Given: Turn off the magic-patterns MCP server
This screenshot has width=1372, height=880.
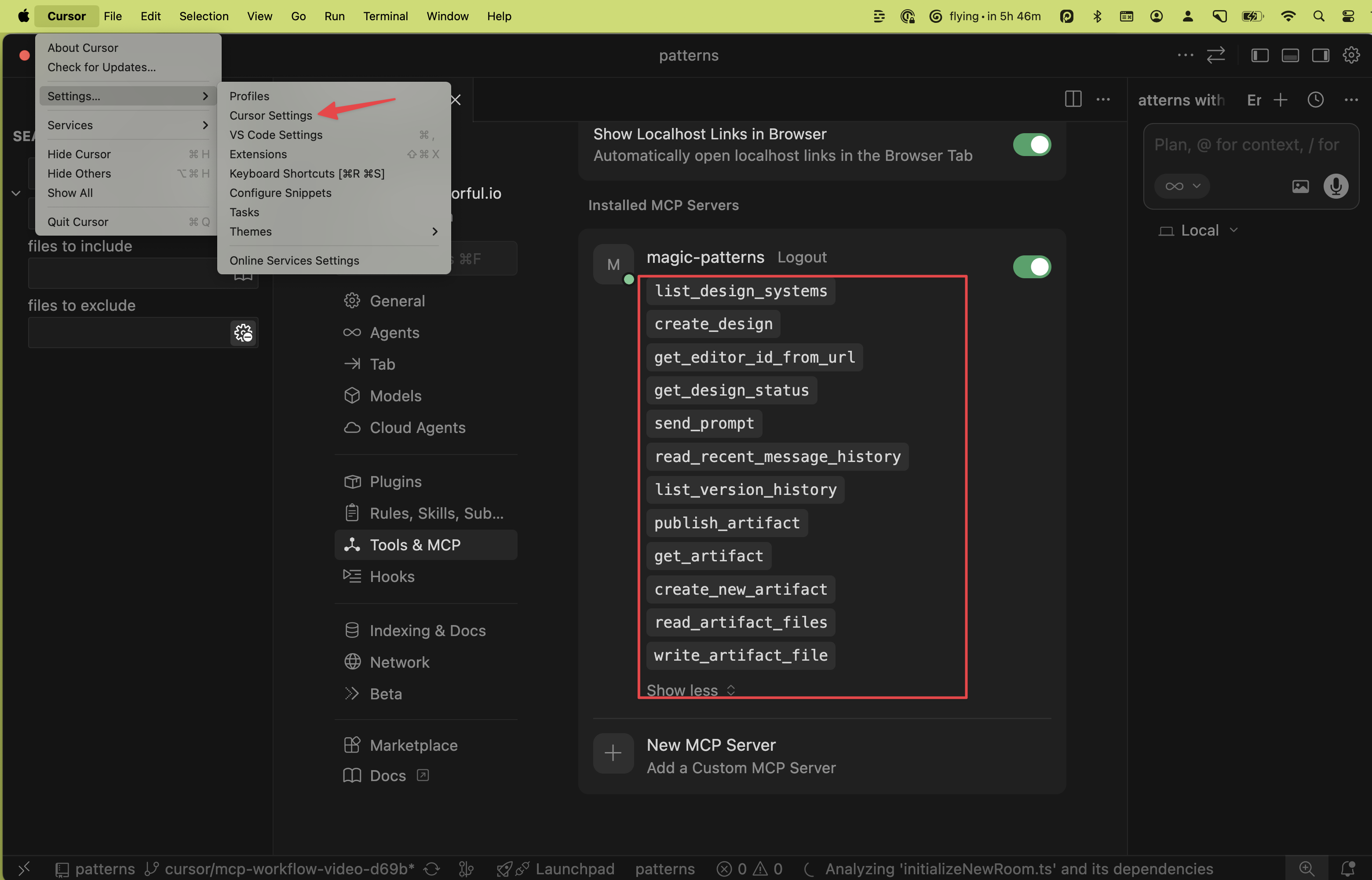Looking at the screenshot, I should [1033, 266].
